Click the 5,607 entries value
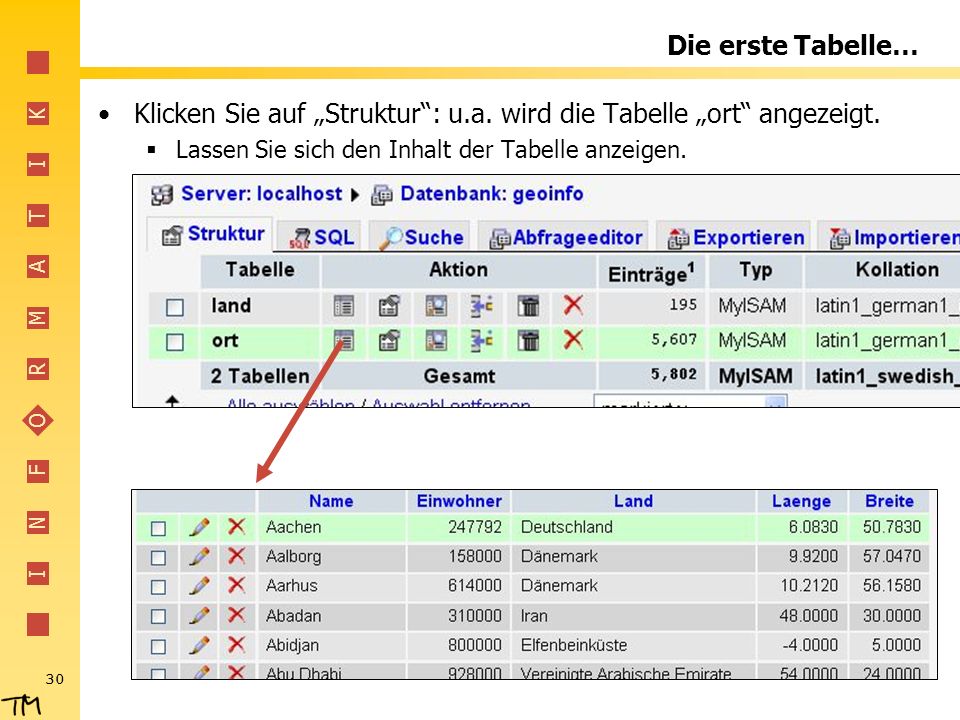960x720 pixels. [674, 340]
